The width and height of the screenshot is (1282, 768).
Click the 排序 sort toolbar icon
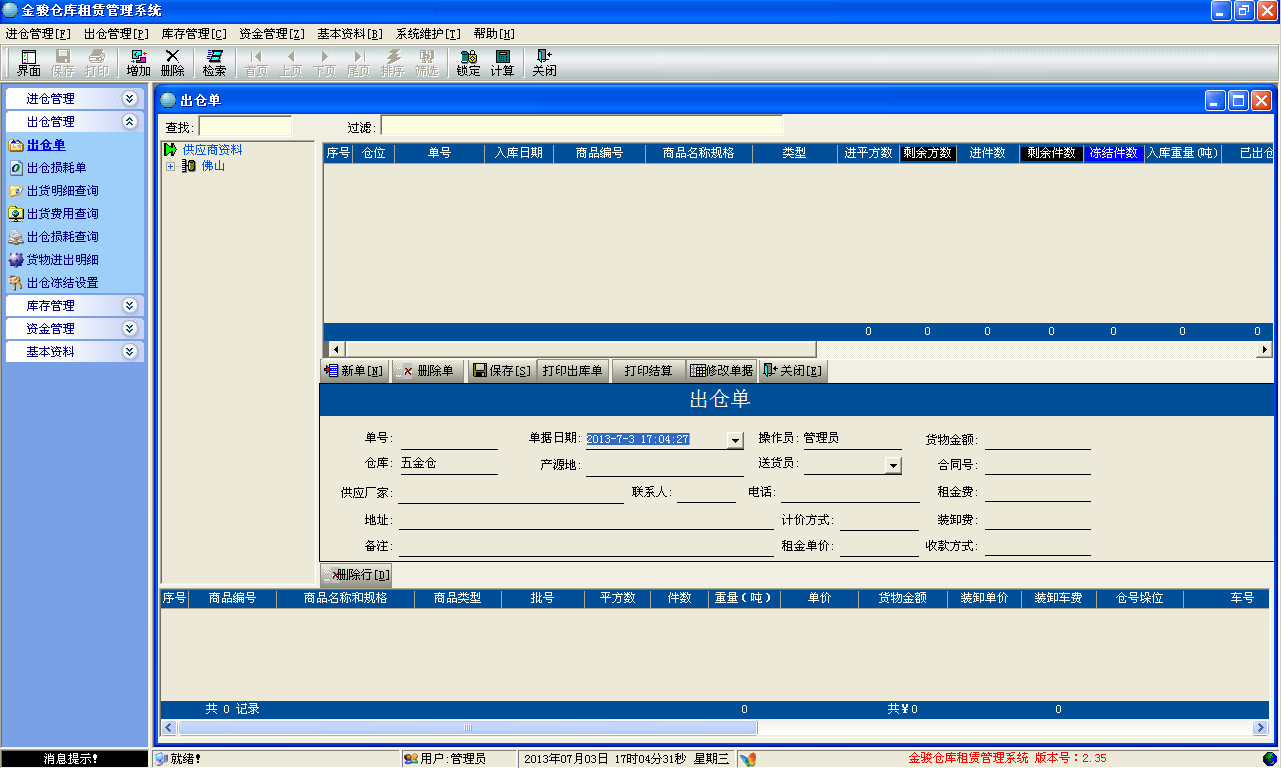click(393, 63)
